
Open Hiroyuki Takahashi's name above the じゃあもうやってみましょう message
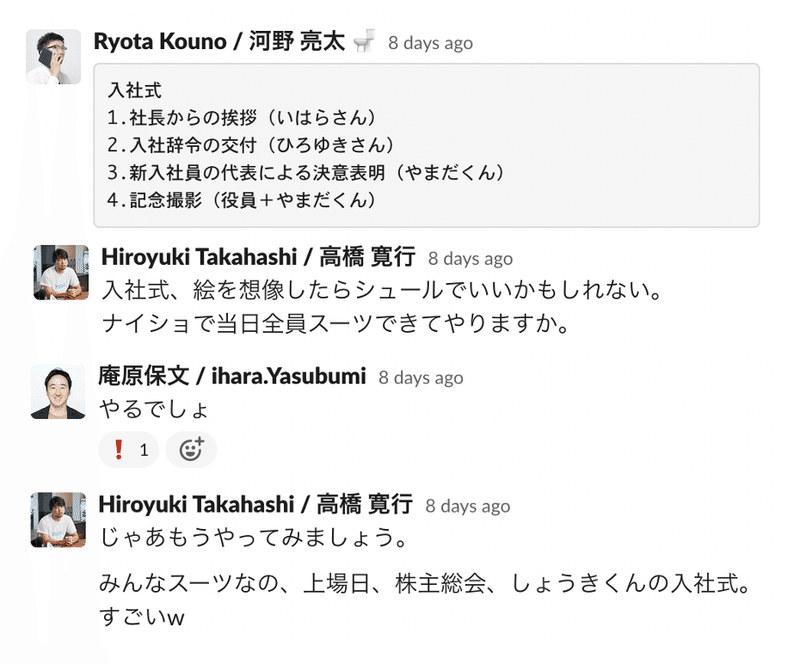(255, 504)
